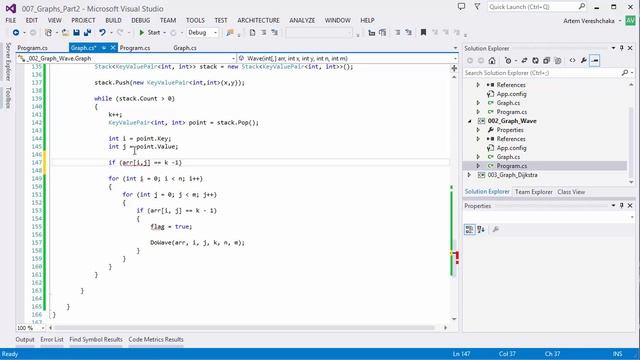
Task: Click the notifications filter funnel icon
Action: click(x=477, y=7)
